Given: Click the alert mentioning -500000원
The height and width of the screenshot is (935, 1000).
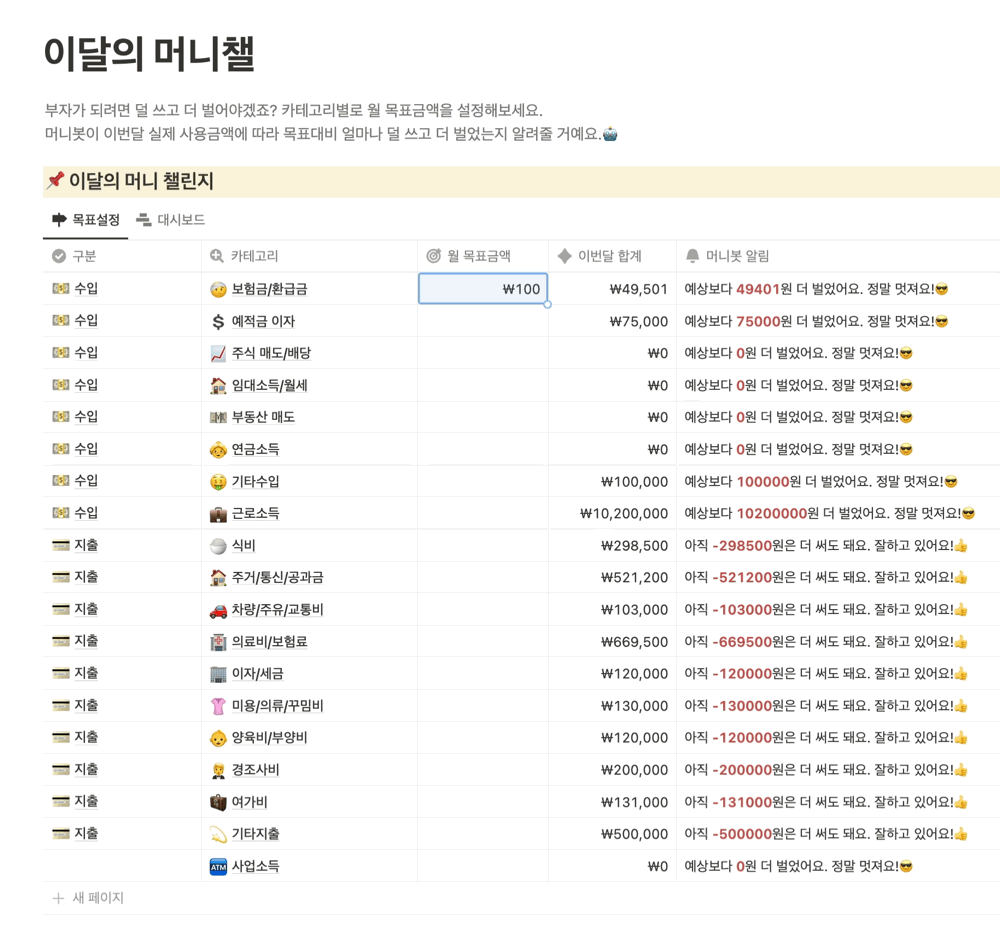Looking at the screenshot, I should [826, 834].
